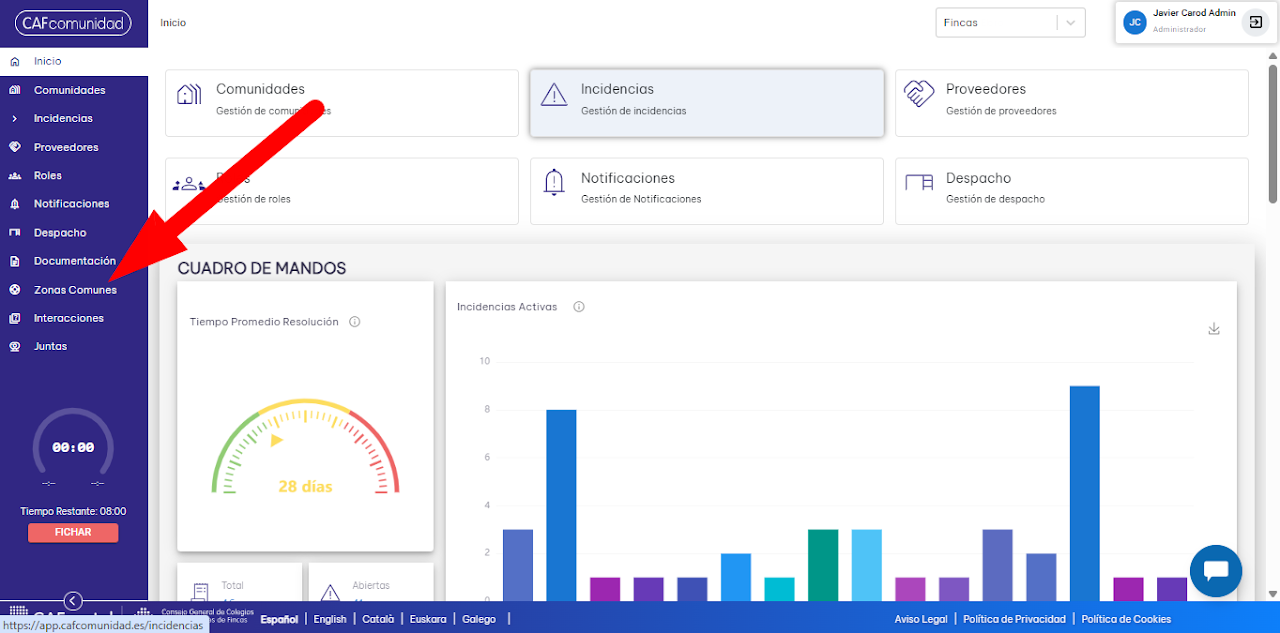Select Zonas Comunes in the sidebar
The height and width of the screenshot is (633, 1280).
(x=74, y=290)
